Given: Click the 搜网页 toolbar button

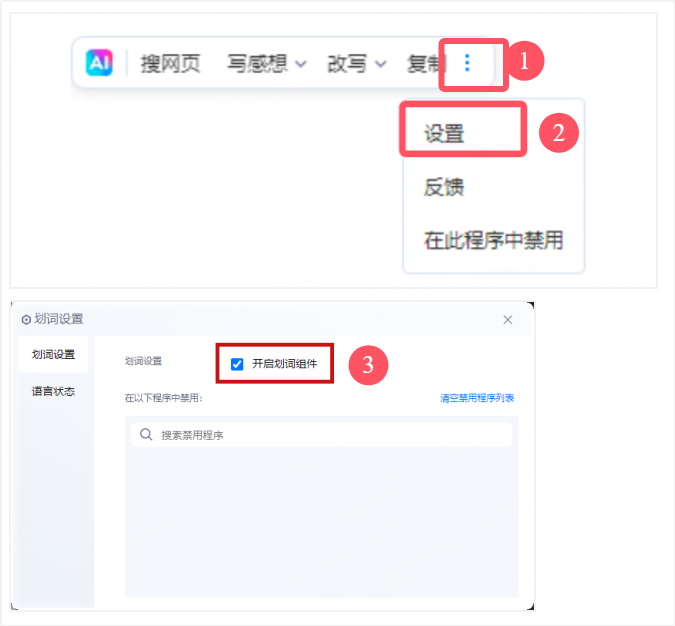Looking at the screenshot, I should [x=170, y=63].
